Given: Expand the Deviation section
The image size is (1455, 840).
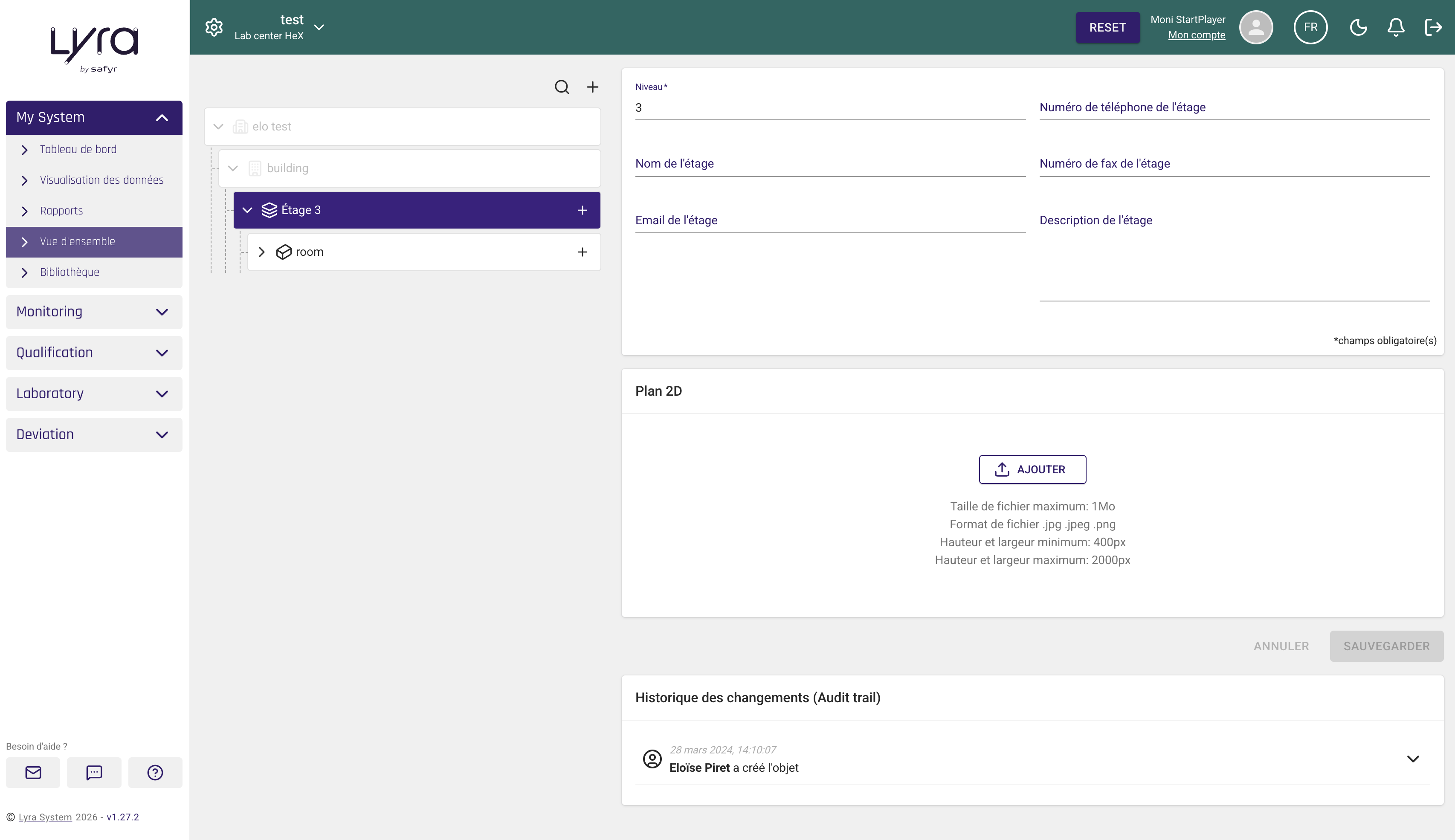Looking at the screenshot, I should 94,434.
